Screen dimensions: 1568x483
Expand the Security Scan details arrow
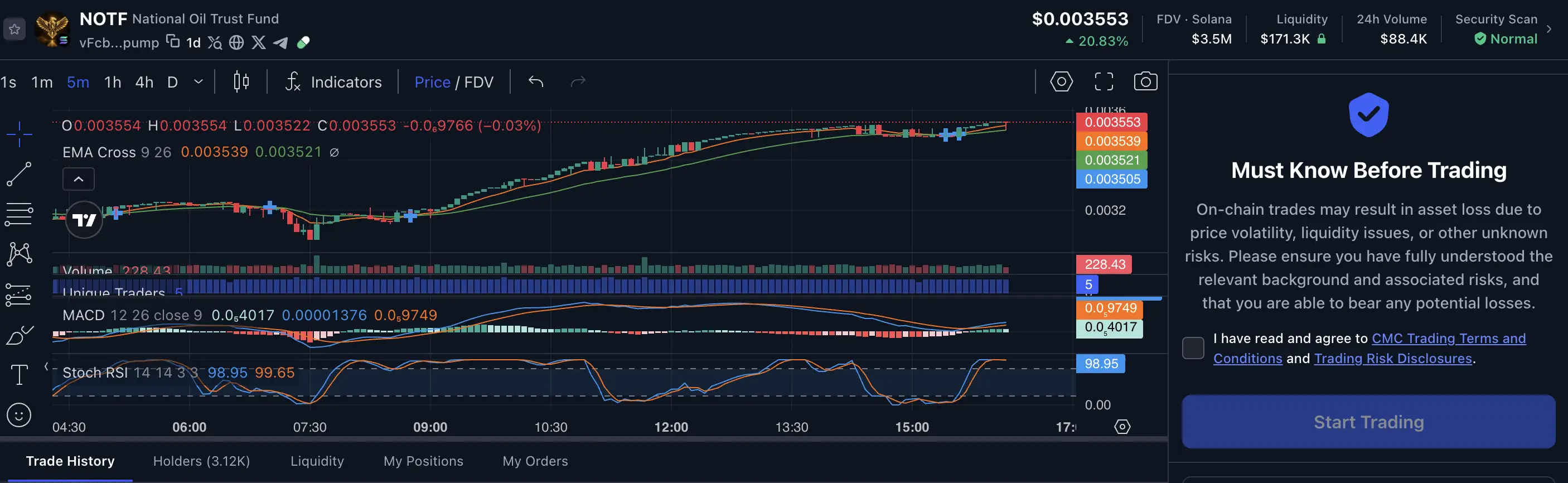[1549, 28]
